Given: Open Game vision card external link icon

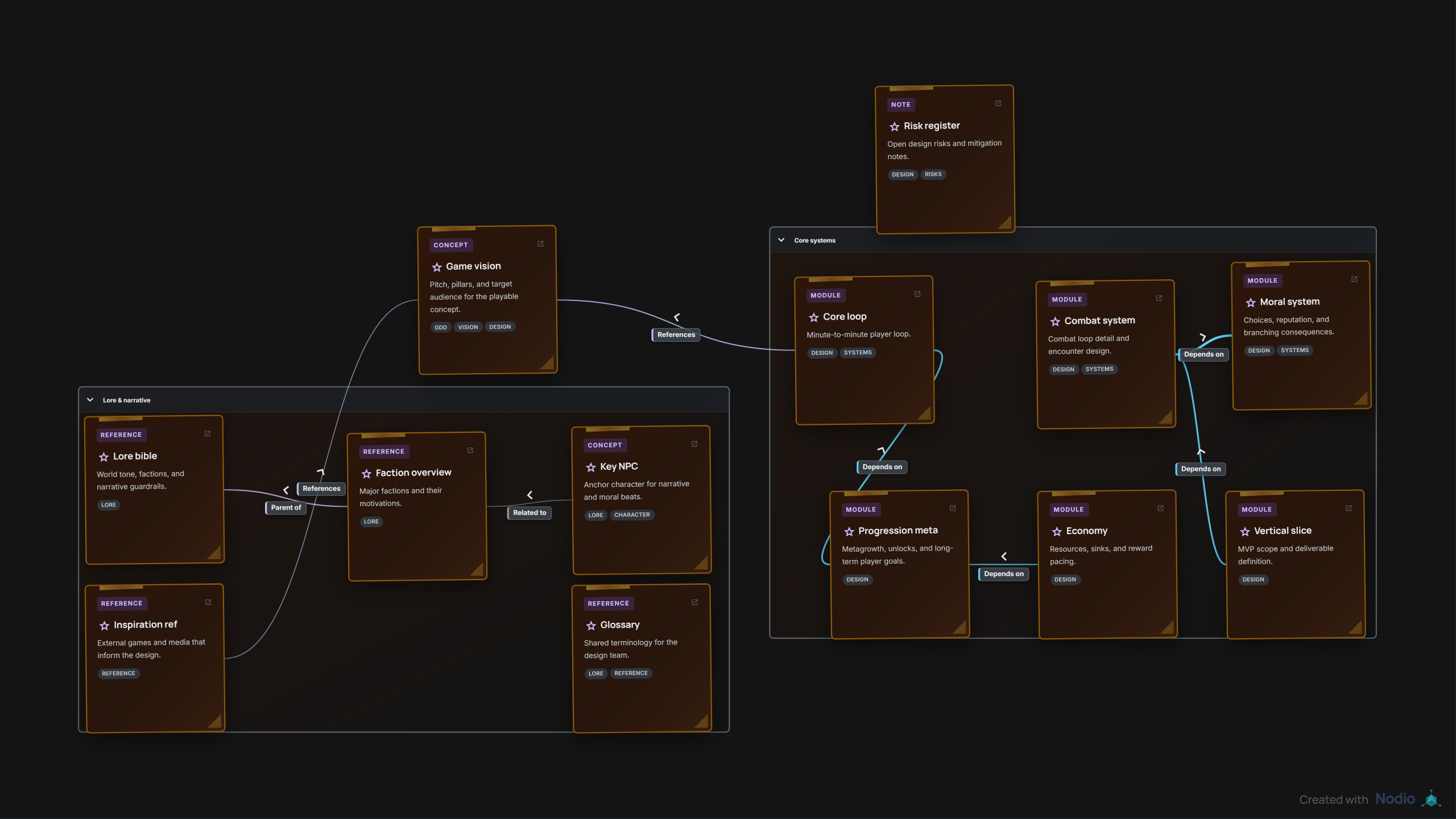Looking at the screenshot, I should click(540, 244).
